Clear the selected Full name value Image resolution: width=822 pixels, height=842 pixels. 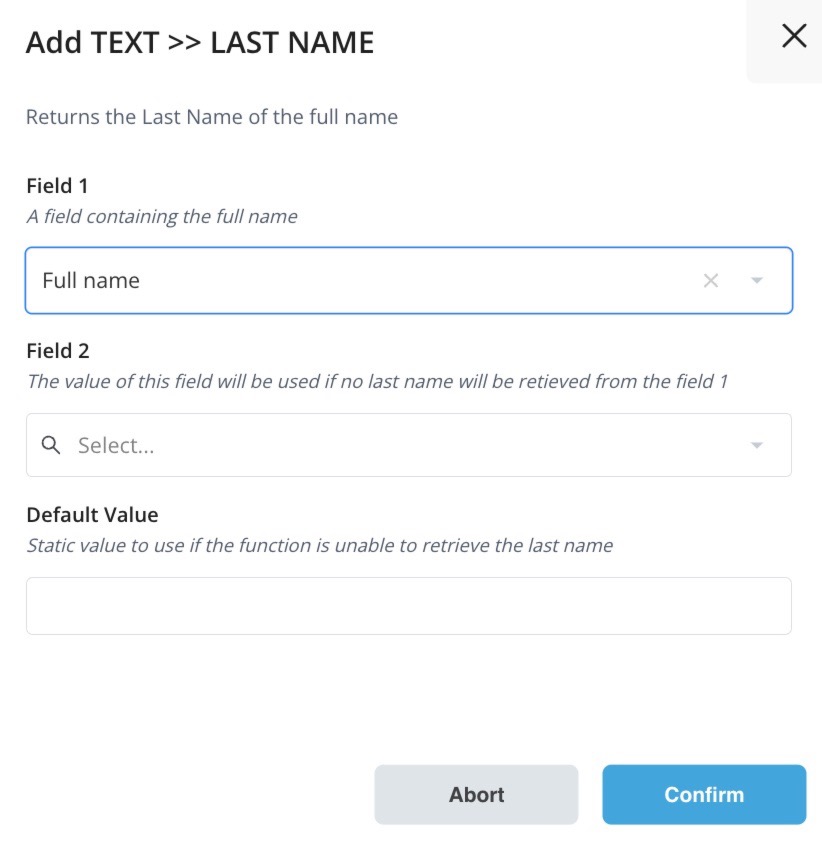pyautogui.click(x=711, y=280)
